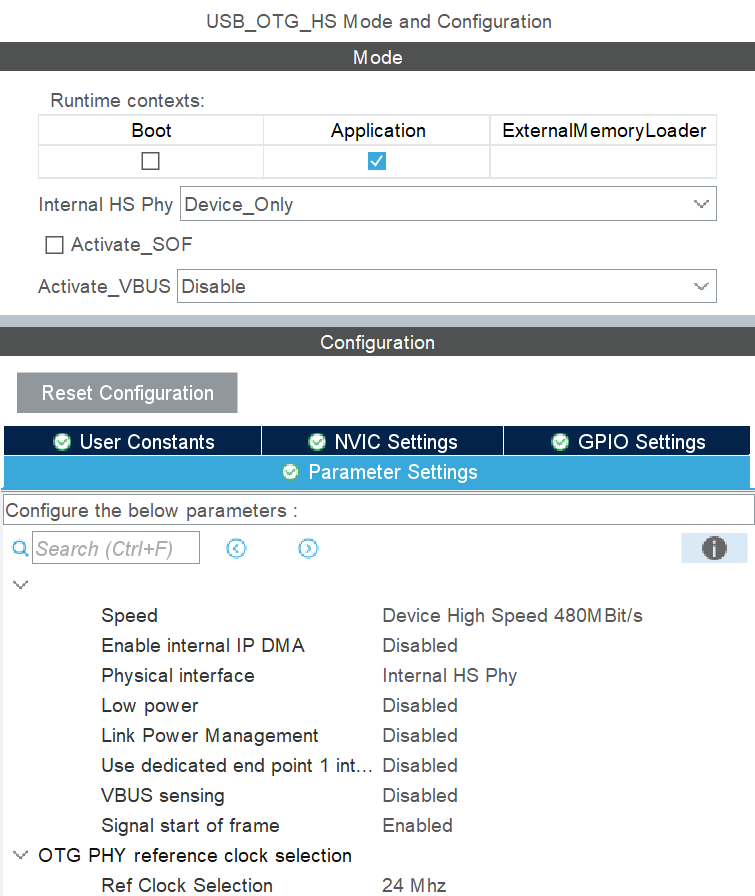Open the Activate_VBUS dropdown
Image resolution: width=755 pixels, height=896 pixels.
446,287
